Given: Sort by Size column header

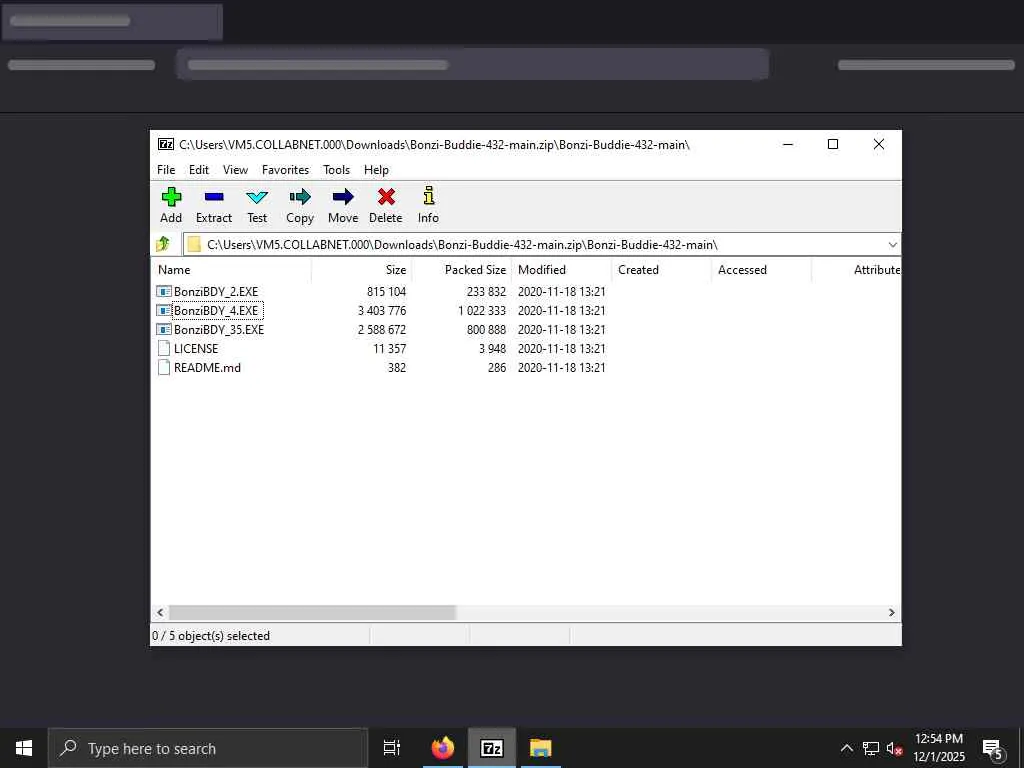Looking at the screenshot, I should tap(362, 270).
